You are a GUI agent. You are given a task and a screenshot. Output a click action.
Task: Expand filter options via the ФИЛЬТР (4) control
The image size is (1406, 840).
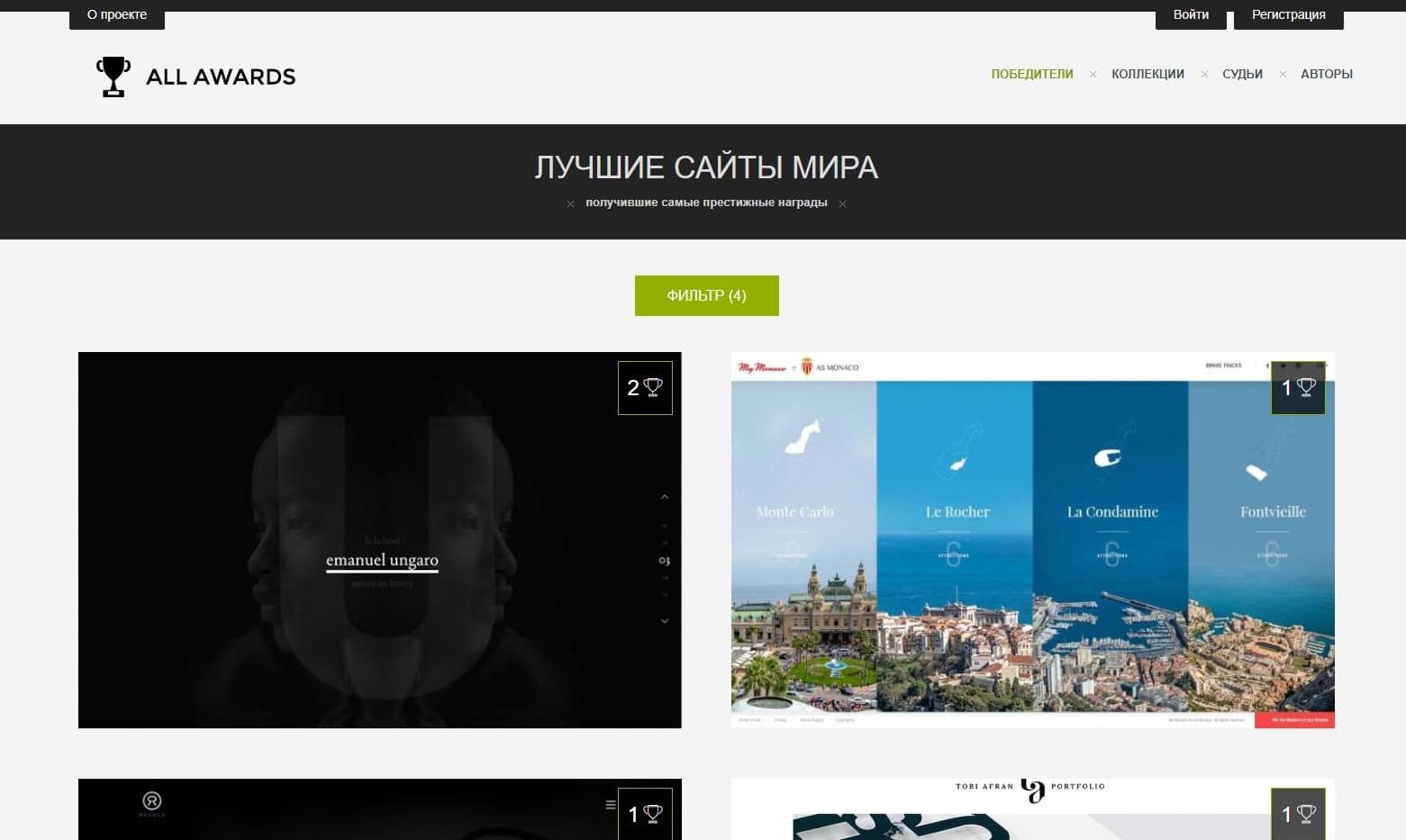point(706,295)
